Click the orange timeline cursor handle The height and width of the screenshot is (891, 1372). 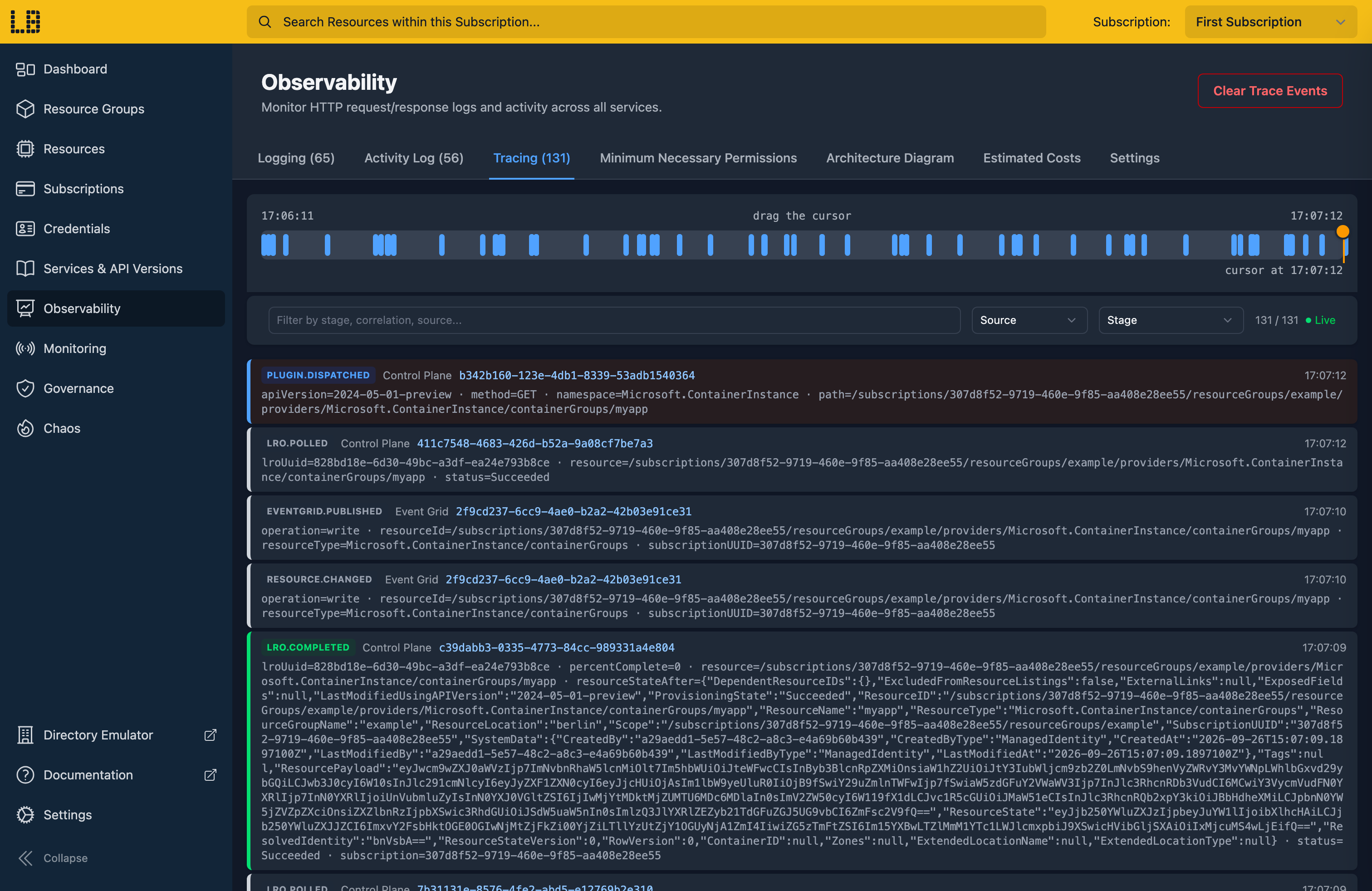1343,232
